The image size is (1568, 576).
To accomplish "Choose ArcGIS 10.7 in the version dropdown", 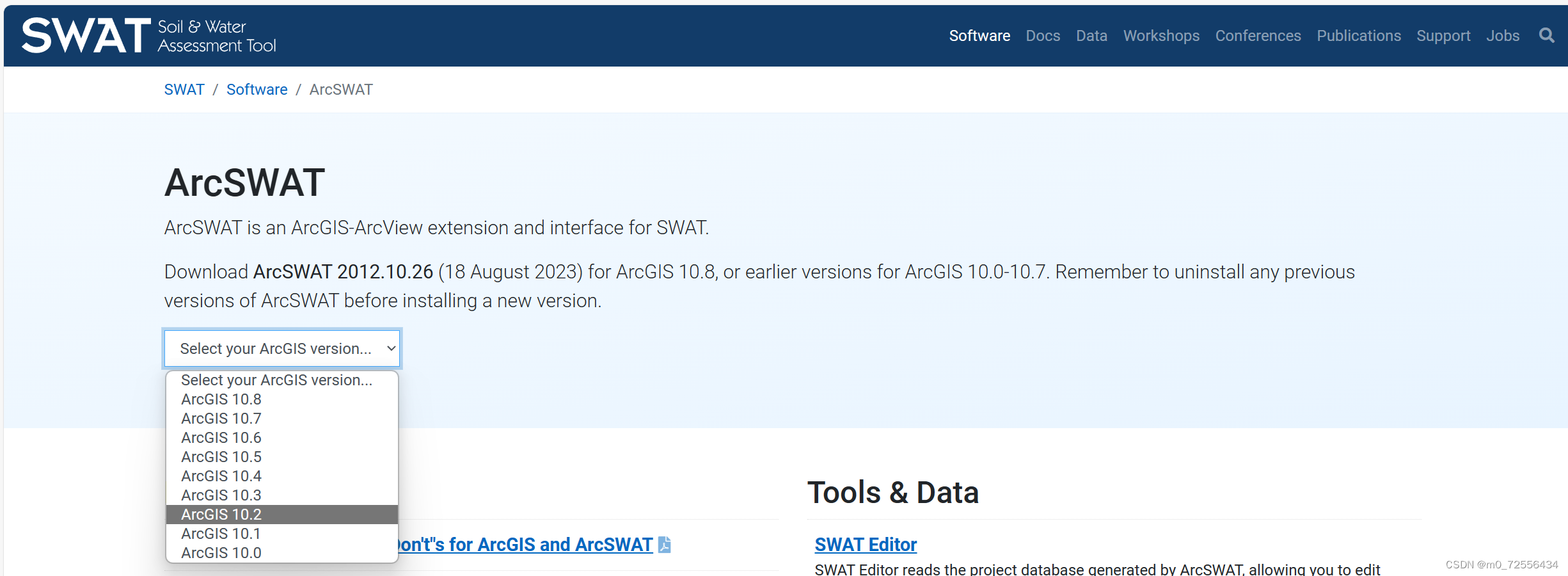I will [x=221, y=418].
